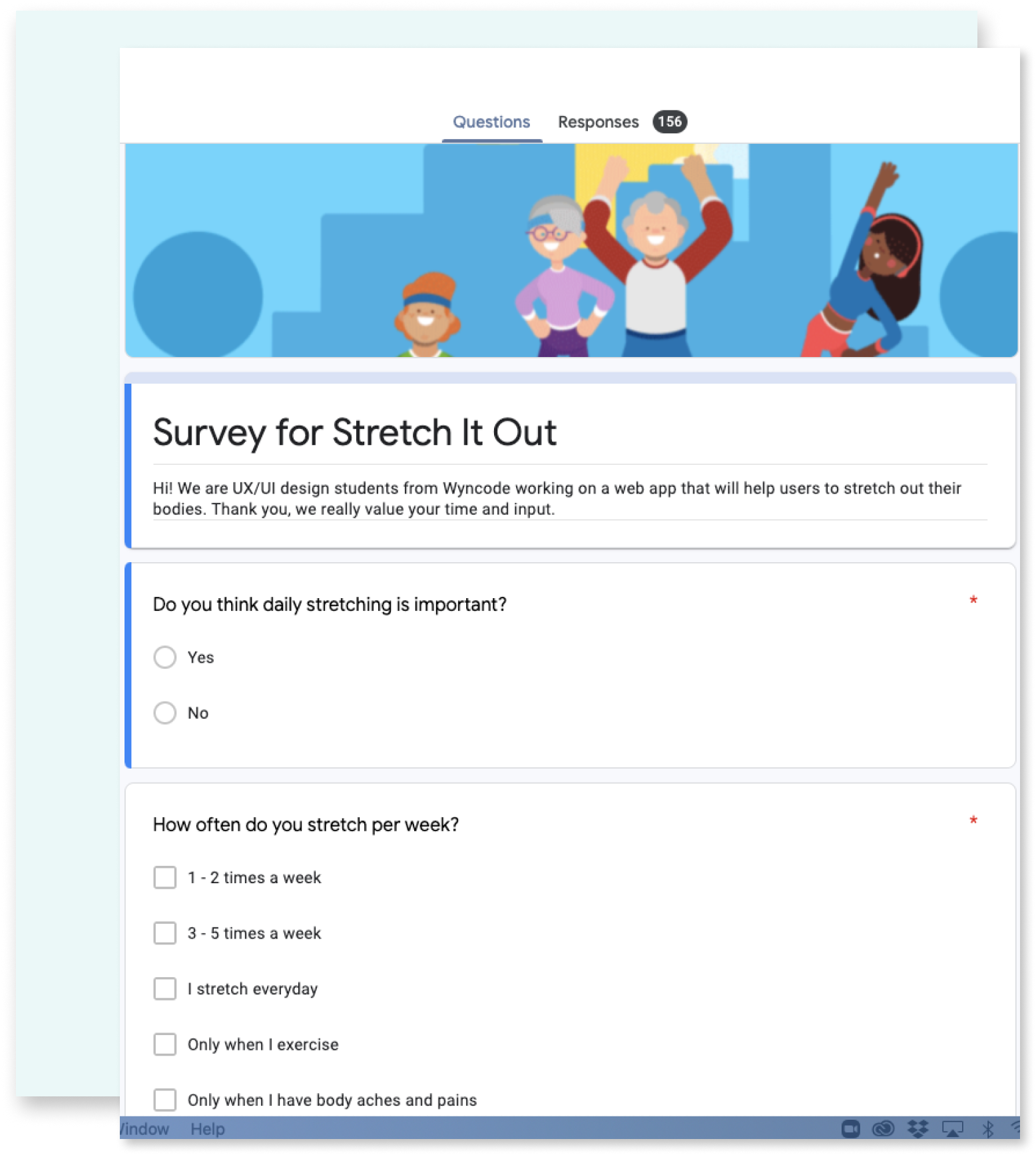The height and width of the screenshot is (1155, 1036).
Task: Tick the I stretch everyday checkbox
Action: click(x=165, y=988)
